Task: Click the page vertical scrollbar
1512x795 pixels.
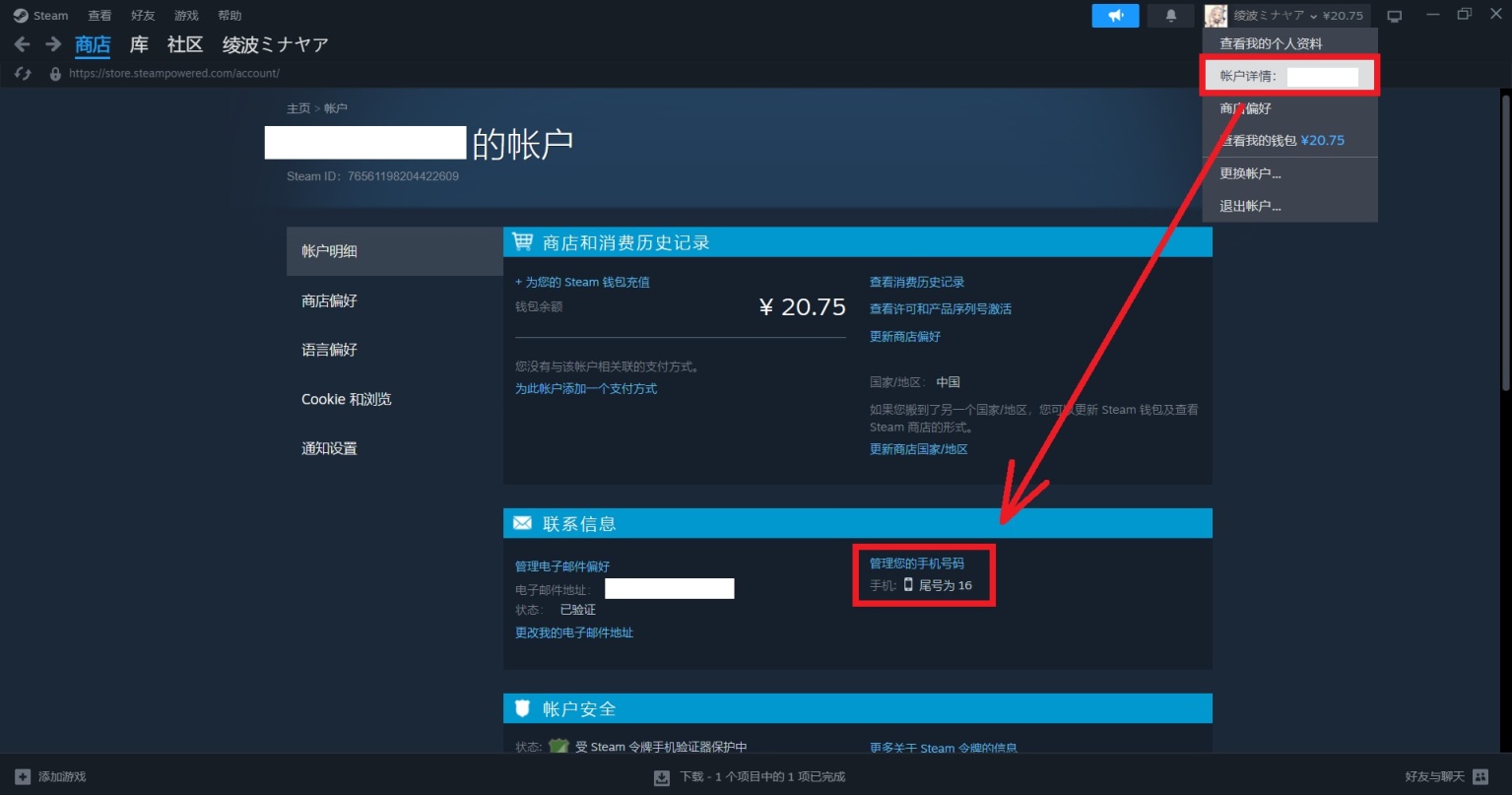Action: pos(1505,242)
